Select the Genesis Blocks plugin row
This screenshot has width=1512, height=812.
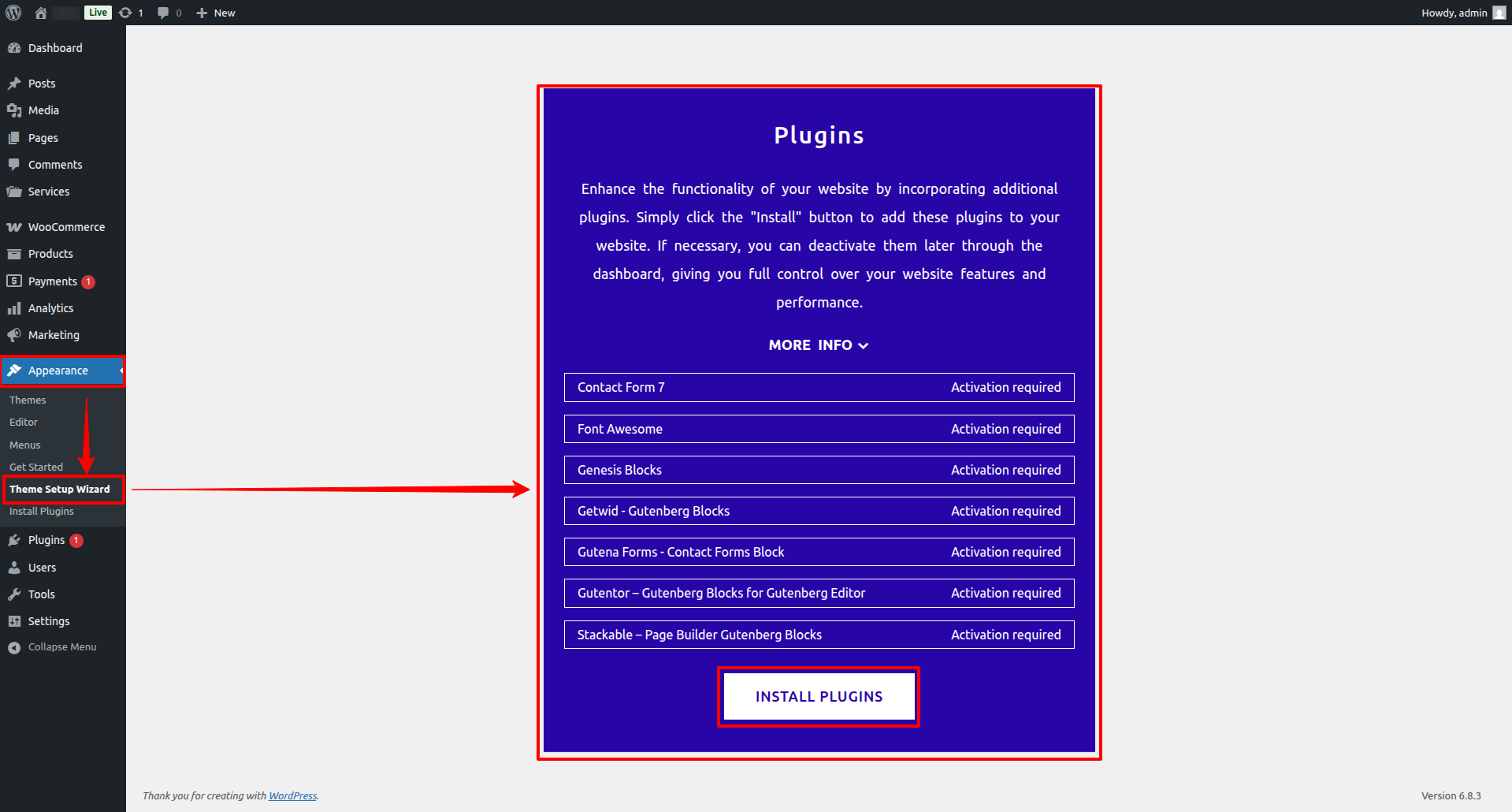coord(819,470)
